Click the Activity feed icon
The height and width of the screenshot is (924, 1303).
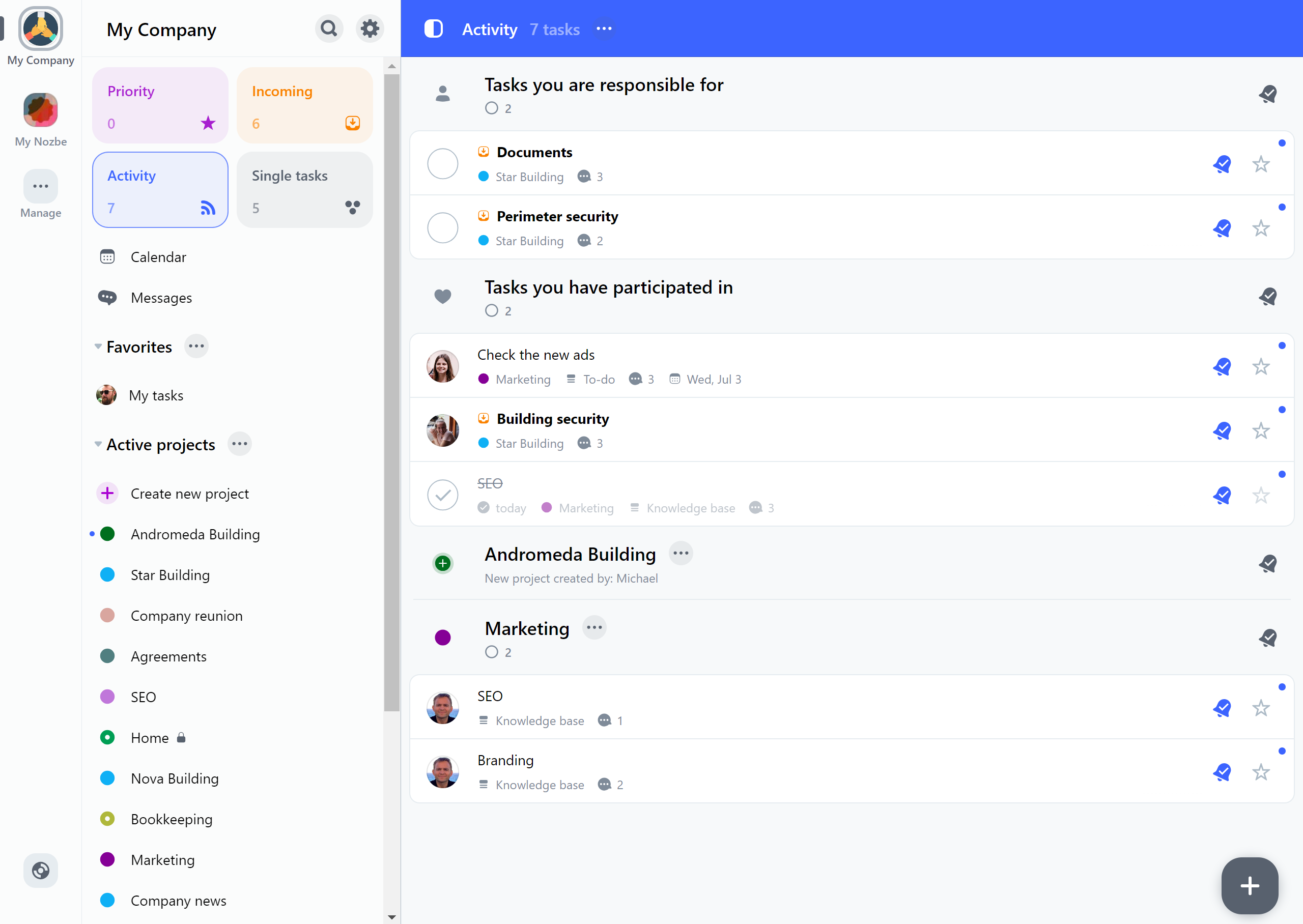click(x=208, y=207)
